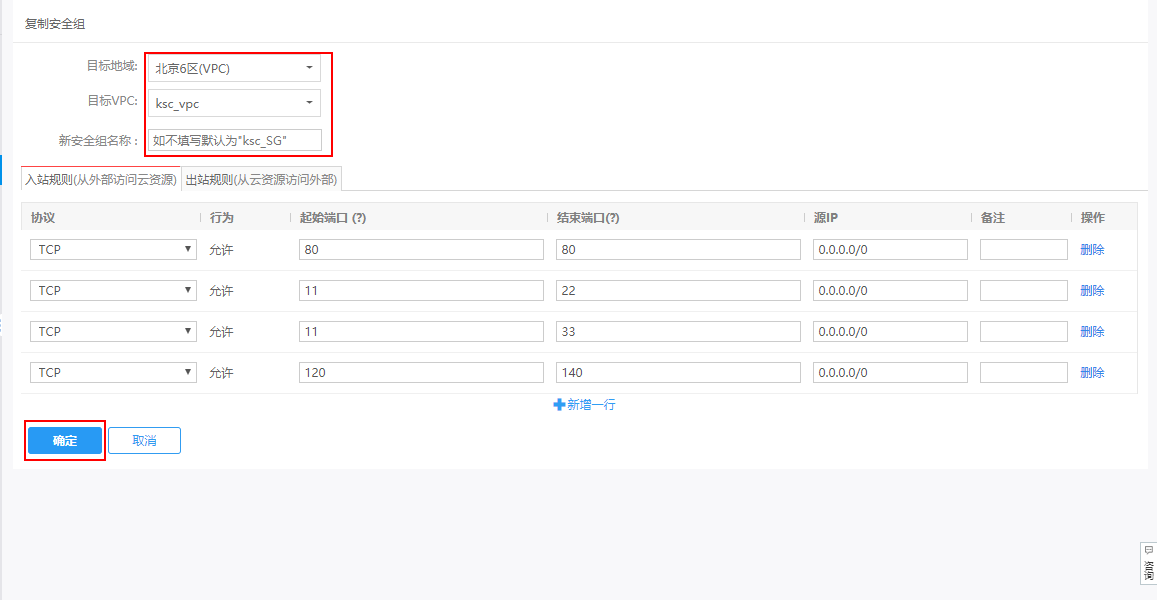Click the 源IP column header
The width and height of the screenshot is (1157, 600).
point(826,218)
